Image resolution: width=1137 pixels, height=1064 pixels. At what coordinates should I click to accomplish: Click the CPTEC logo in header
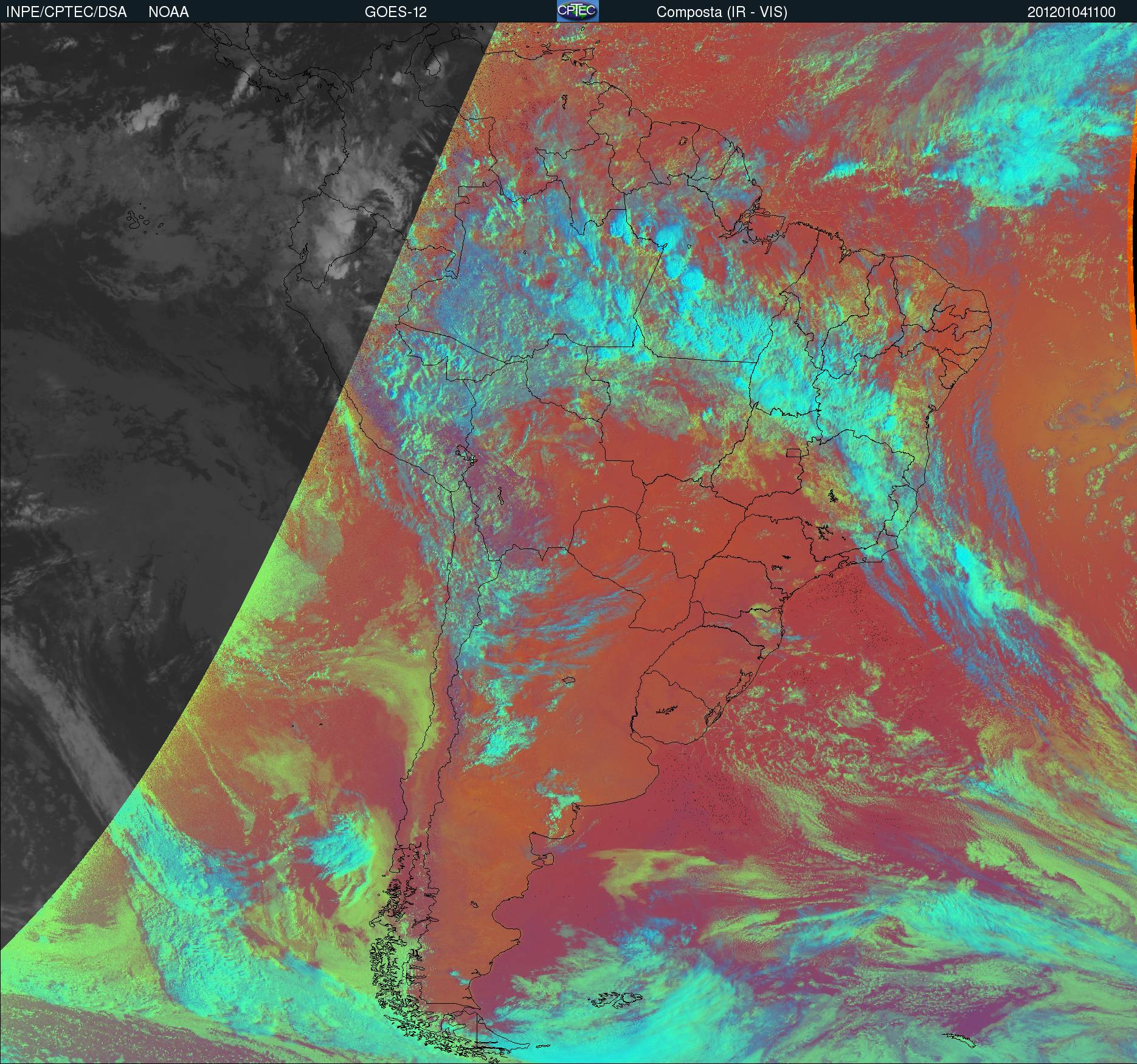click(578, 11)
